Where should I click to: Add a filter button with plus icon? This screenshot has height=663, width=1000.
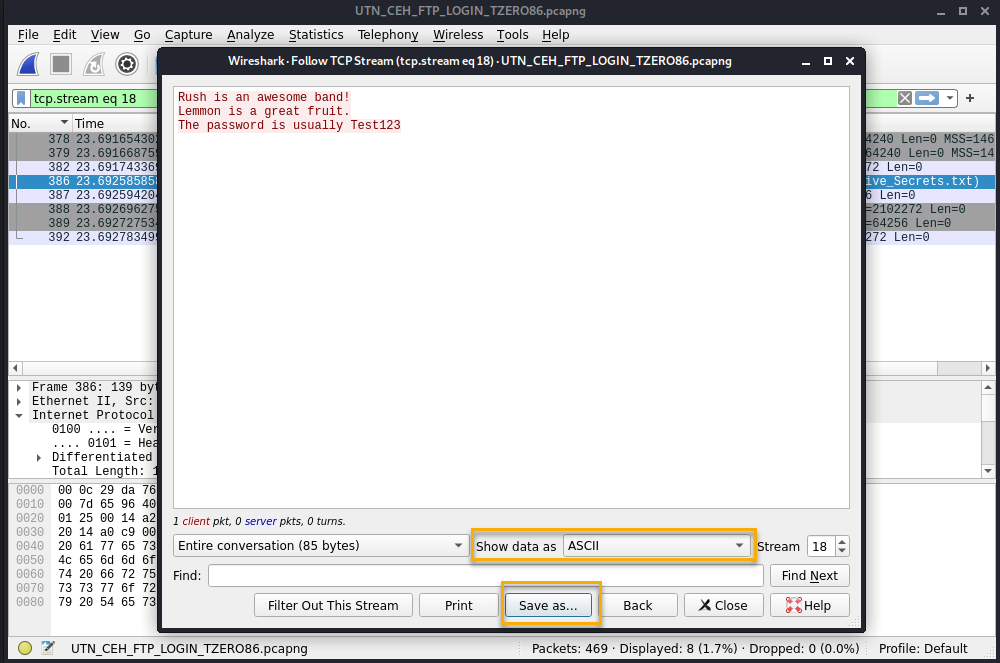click(x=970, y=98)
